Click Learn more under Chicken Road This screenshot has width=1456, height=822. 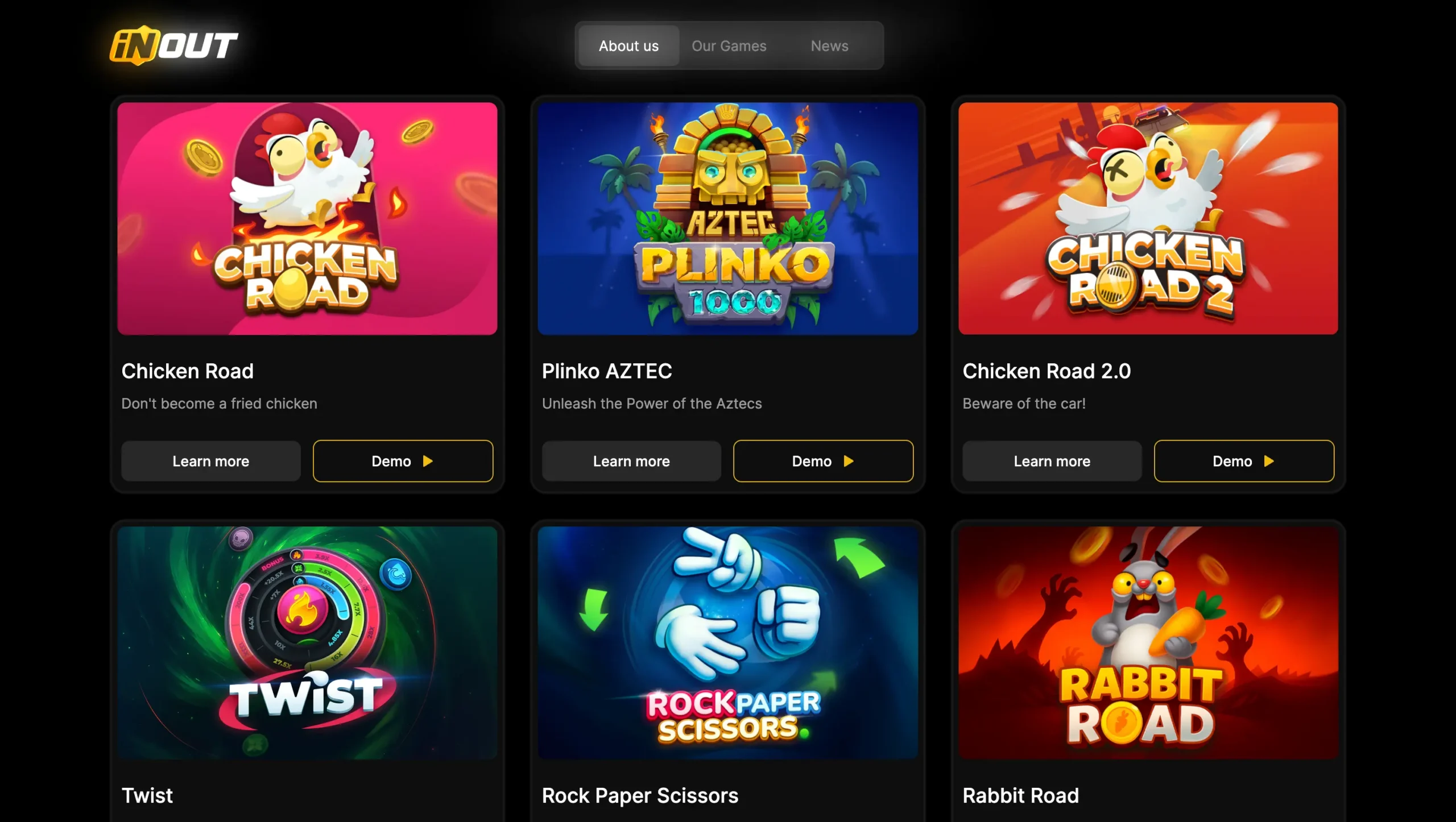[x=211, y=461]
